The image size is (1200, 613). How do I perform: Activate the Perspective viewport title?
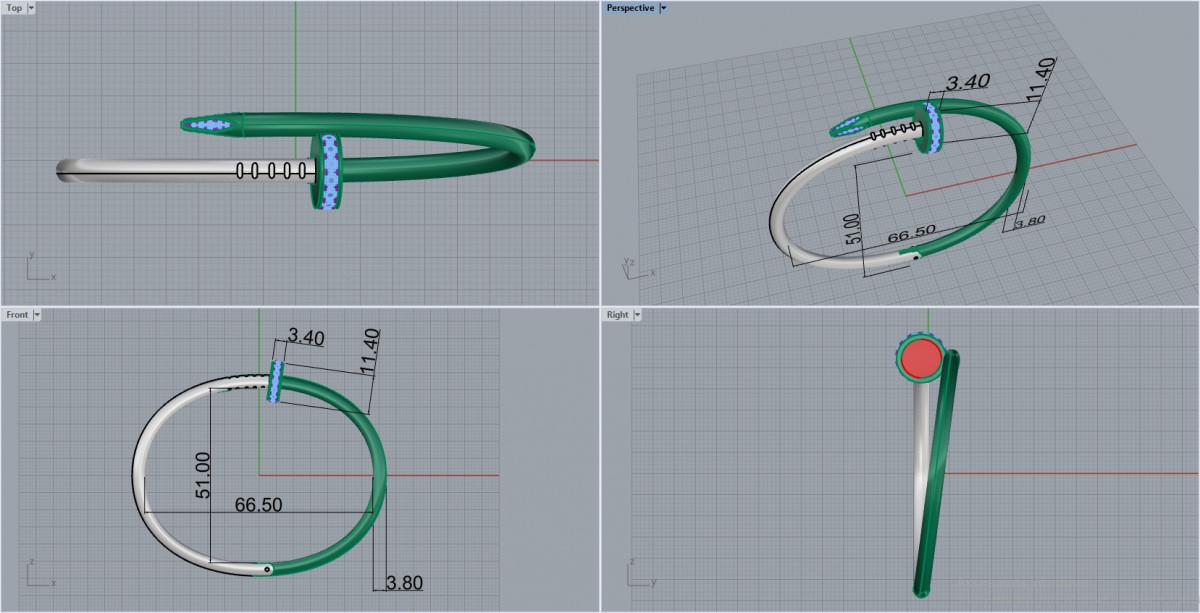point(630,8)
